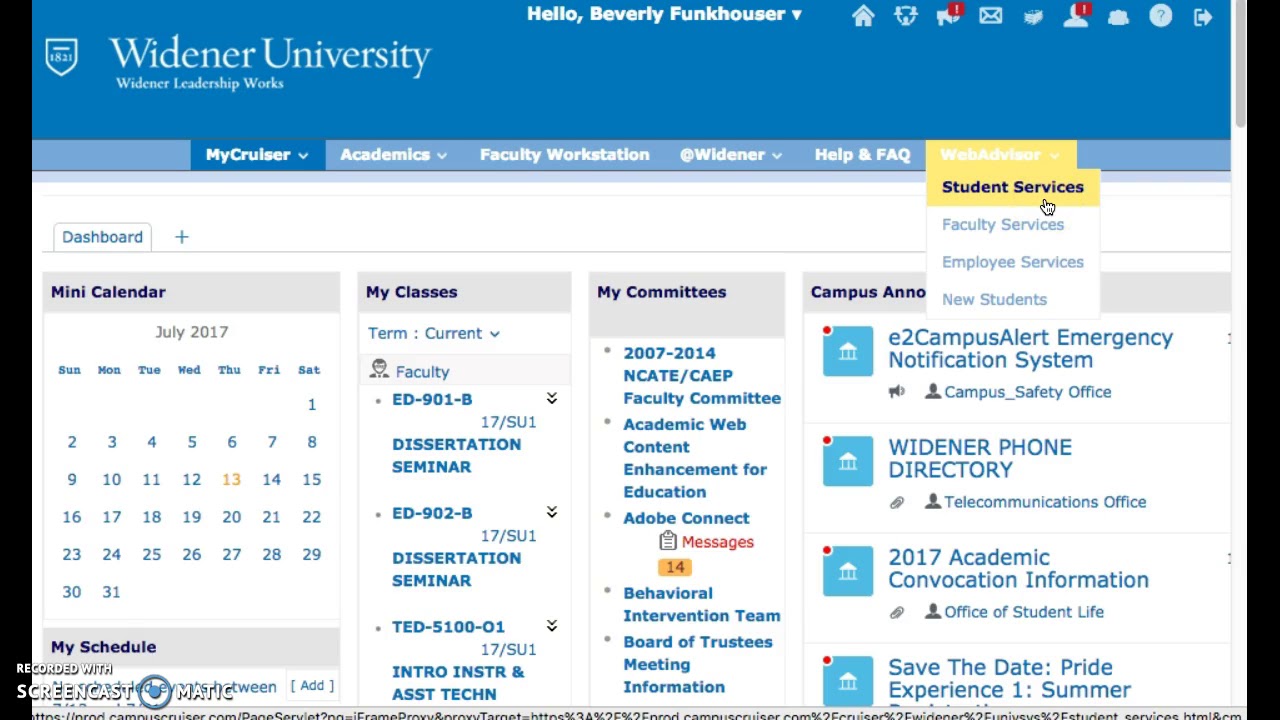This screenshot has width=1280, height=720.
Task: Click the Widener Phone Directory building icon
Action: pos(848,460)
